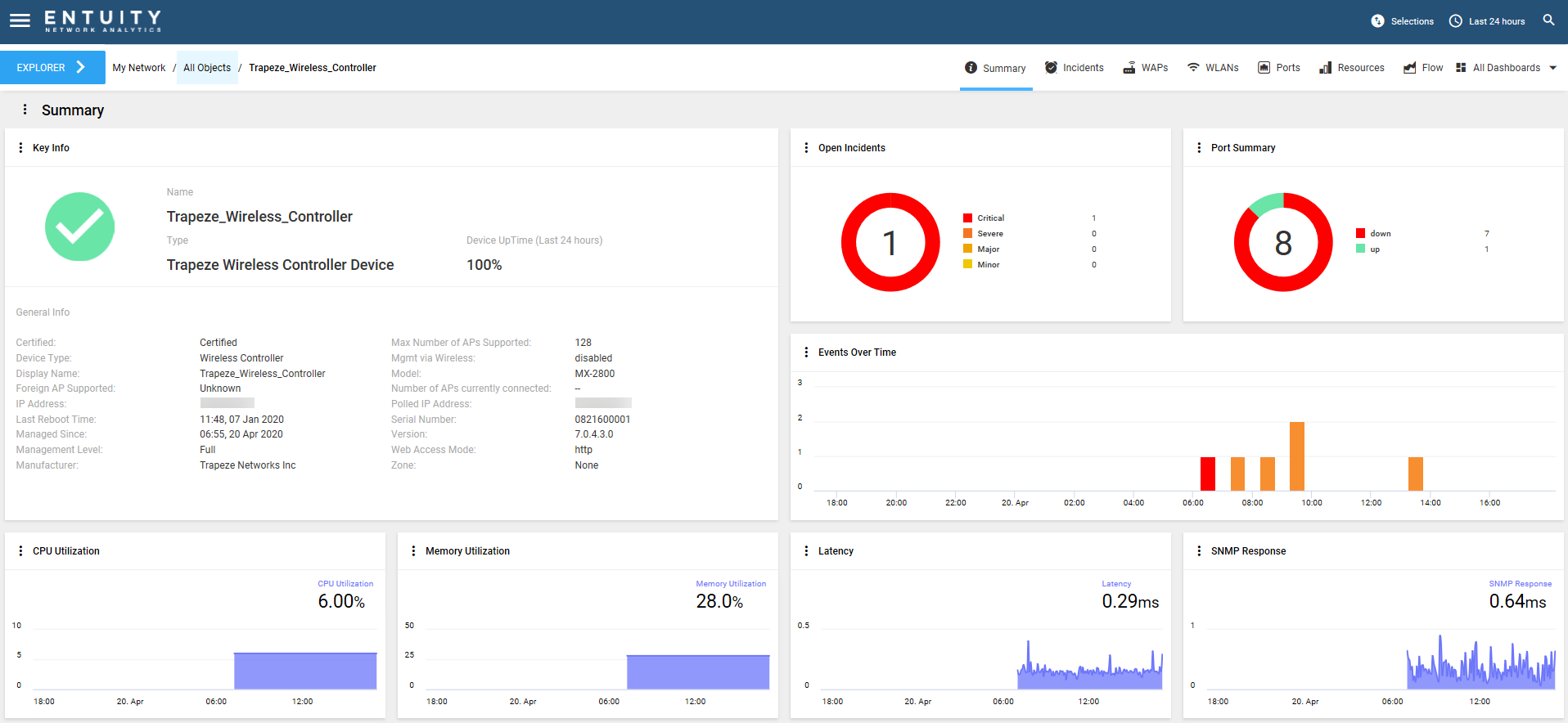Click the Critical red legend swatch

(967, 218)
